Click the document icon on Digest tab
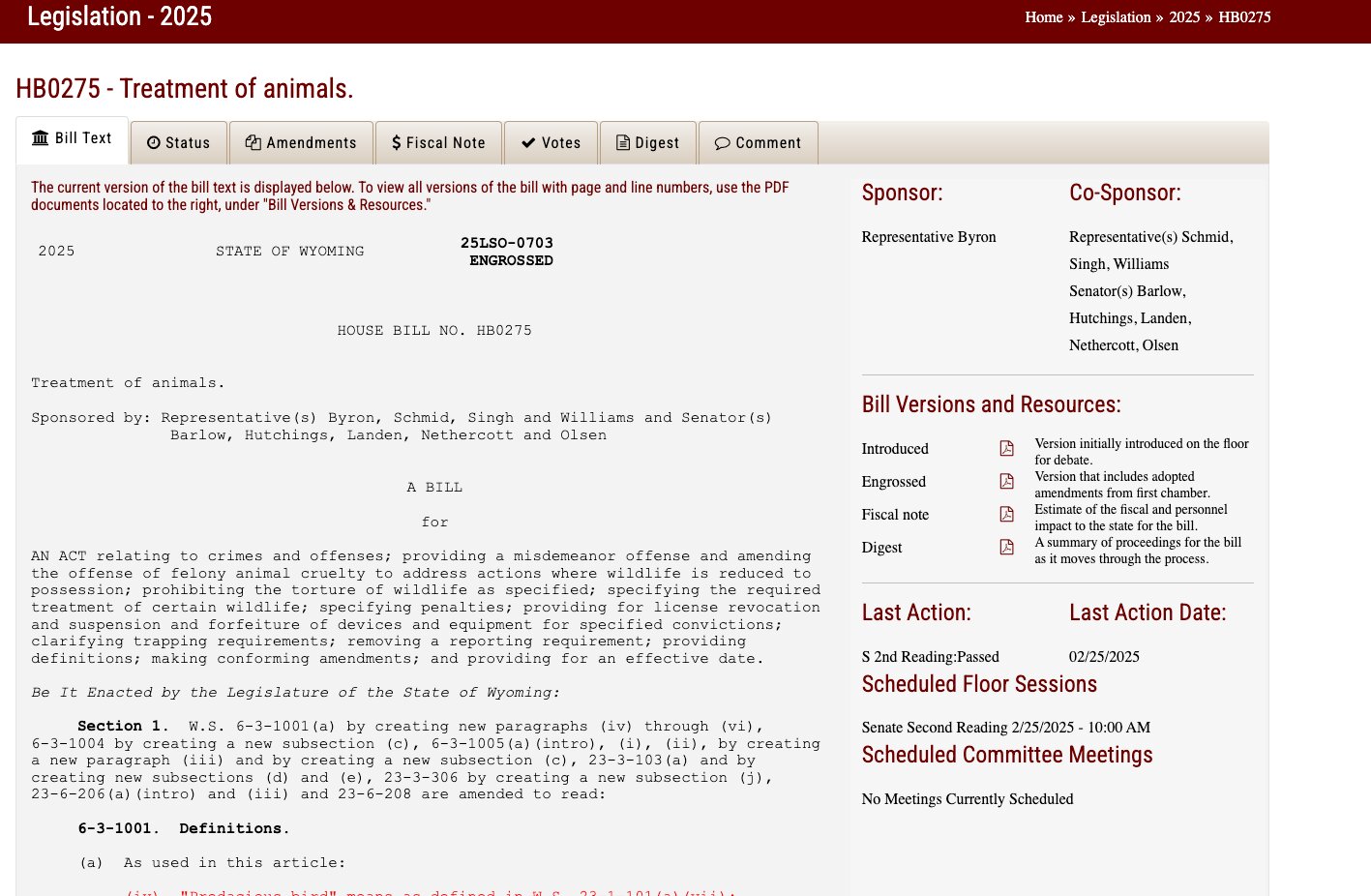 [623, 142]
